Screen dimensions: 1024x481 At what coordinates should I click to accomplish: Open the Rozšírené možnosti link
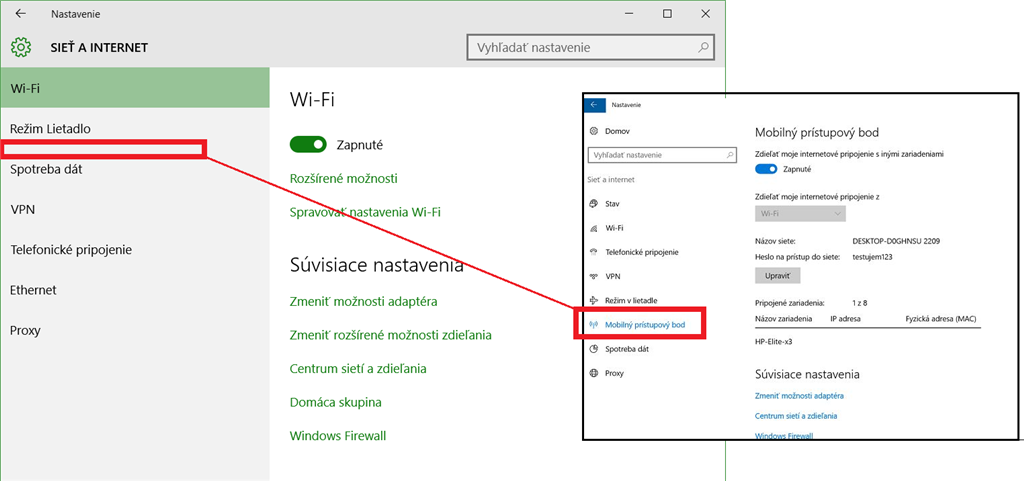(x=344, y=178)
